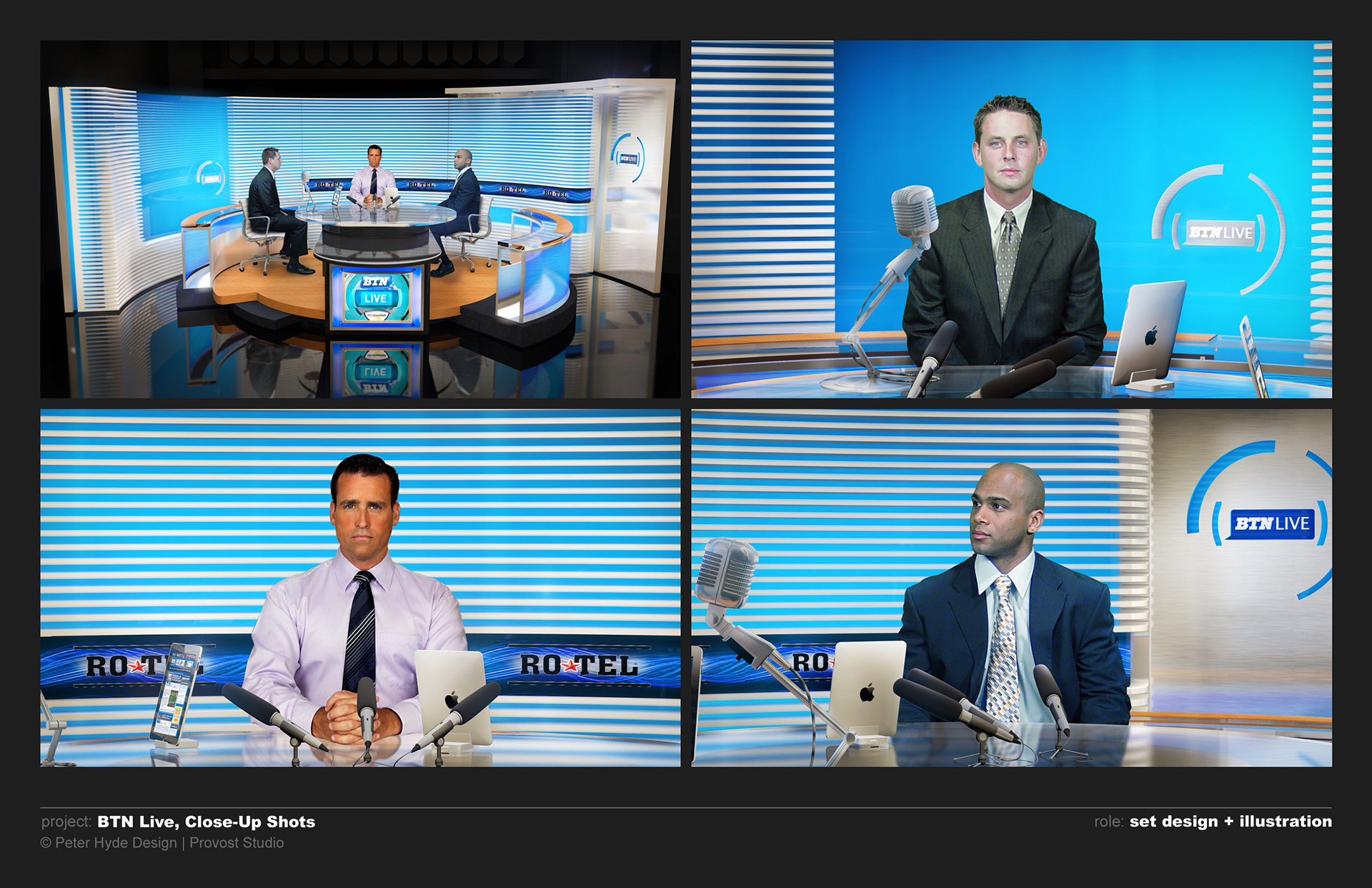Click Apple logo on gray suit anchor's iPad
1372x888 pixels.
point(1150,335)
